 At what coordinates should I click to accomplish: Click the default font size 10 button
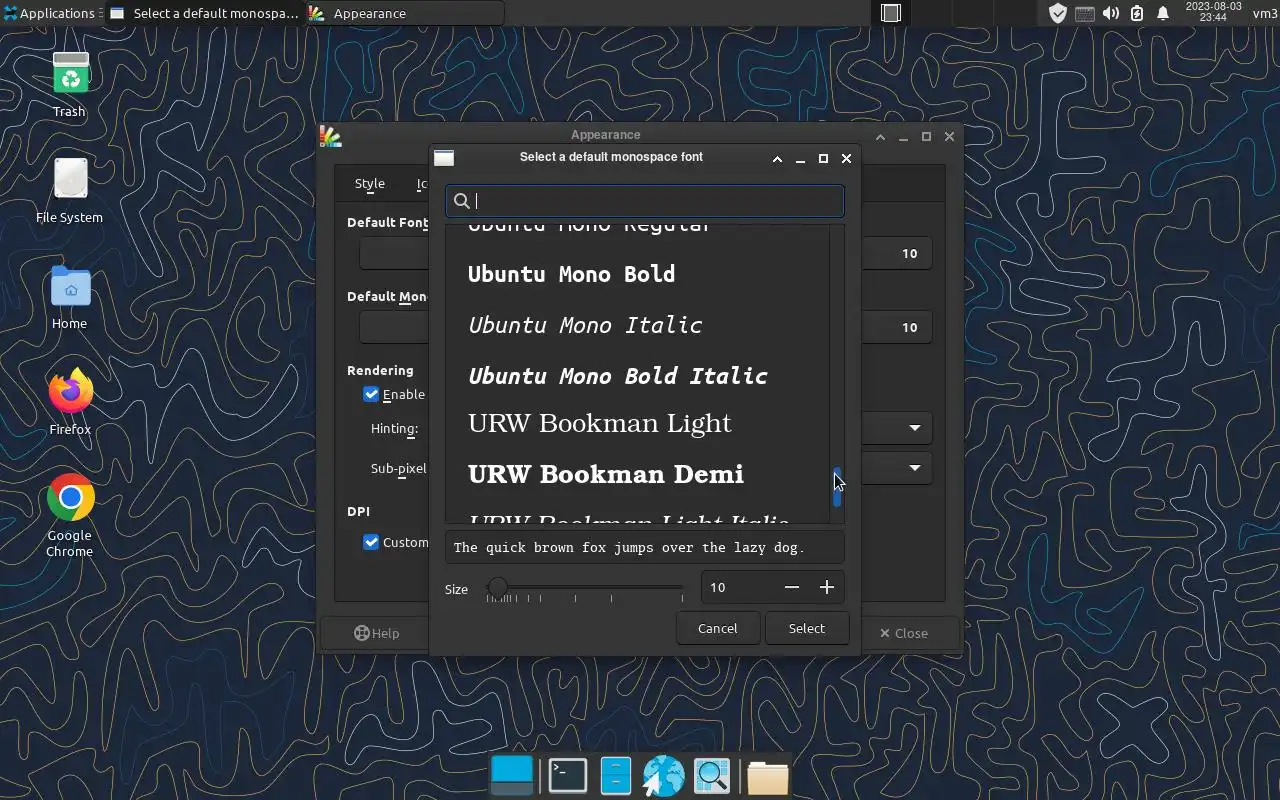[909, 253]
